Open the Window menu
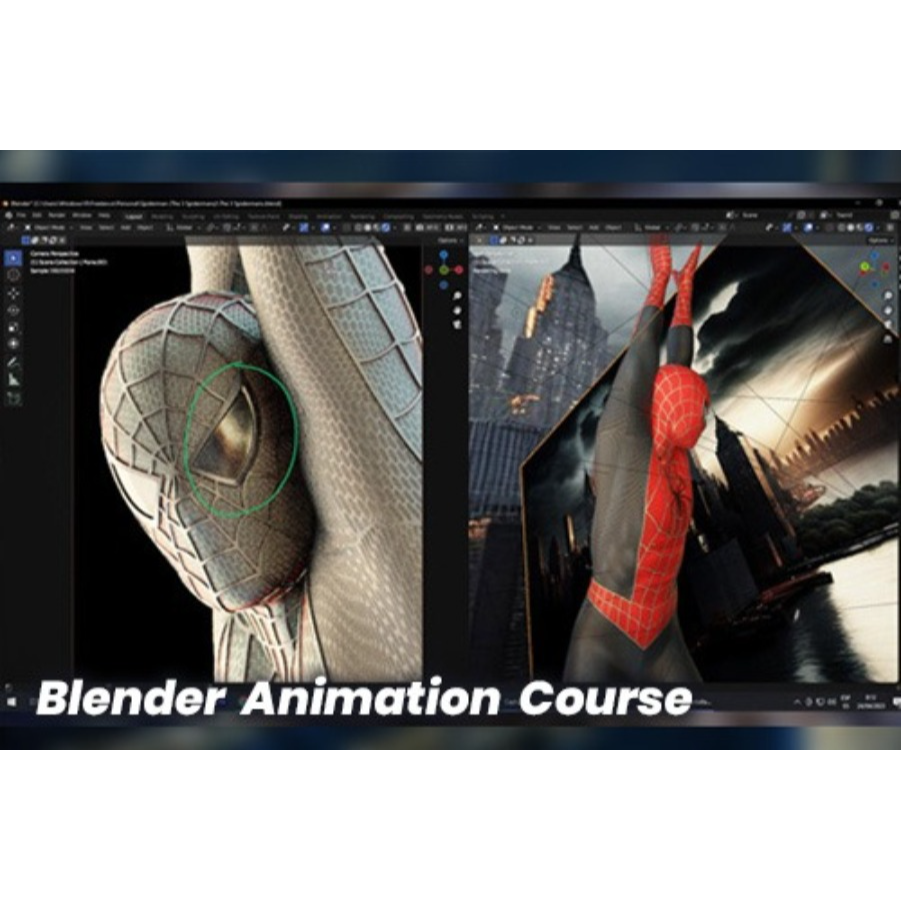The width and height of the screenshot is (901, 901). (82, 215)
